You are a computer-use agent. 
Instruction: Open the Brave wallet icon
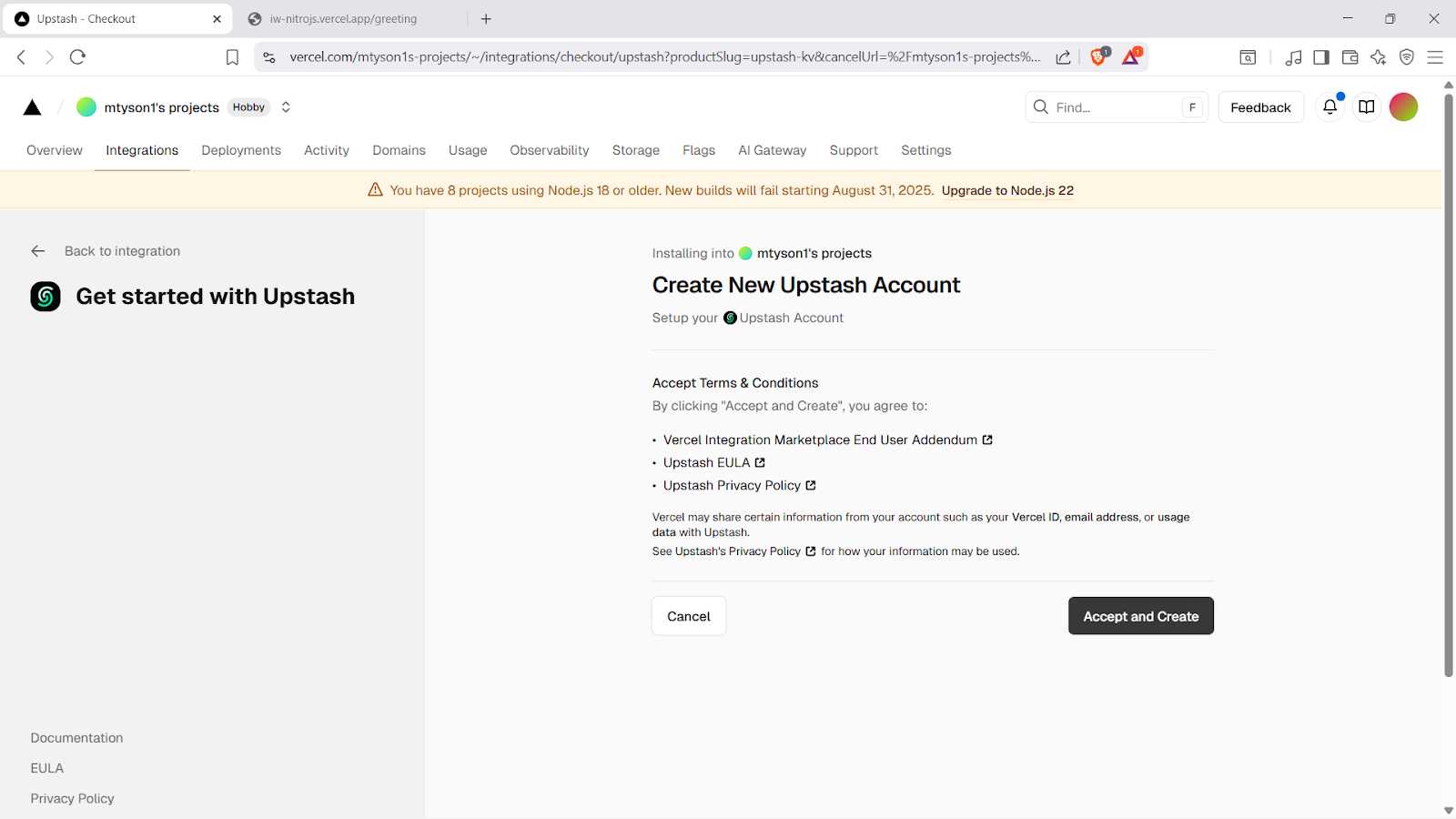(x=1350, y=57)
